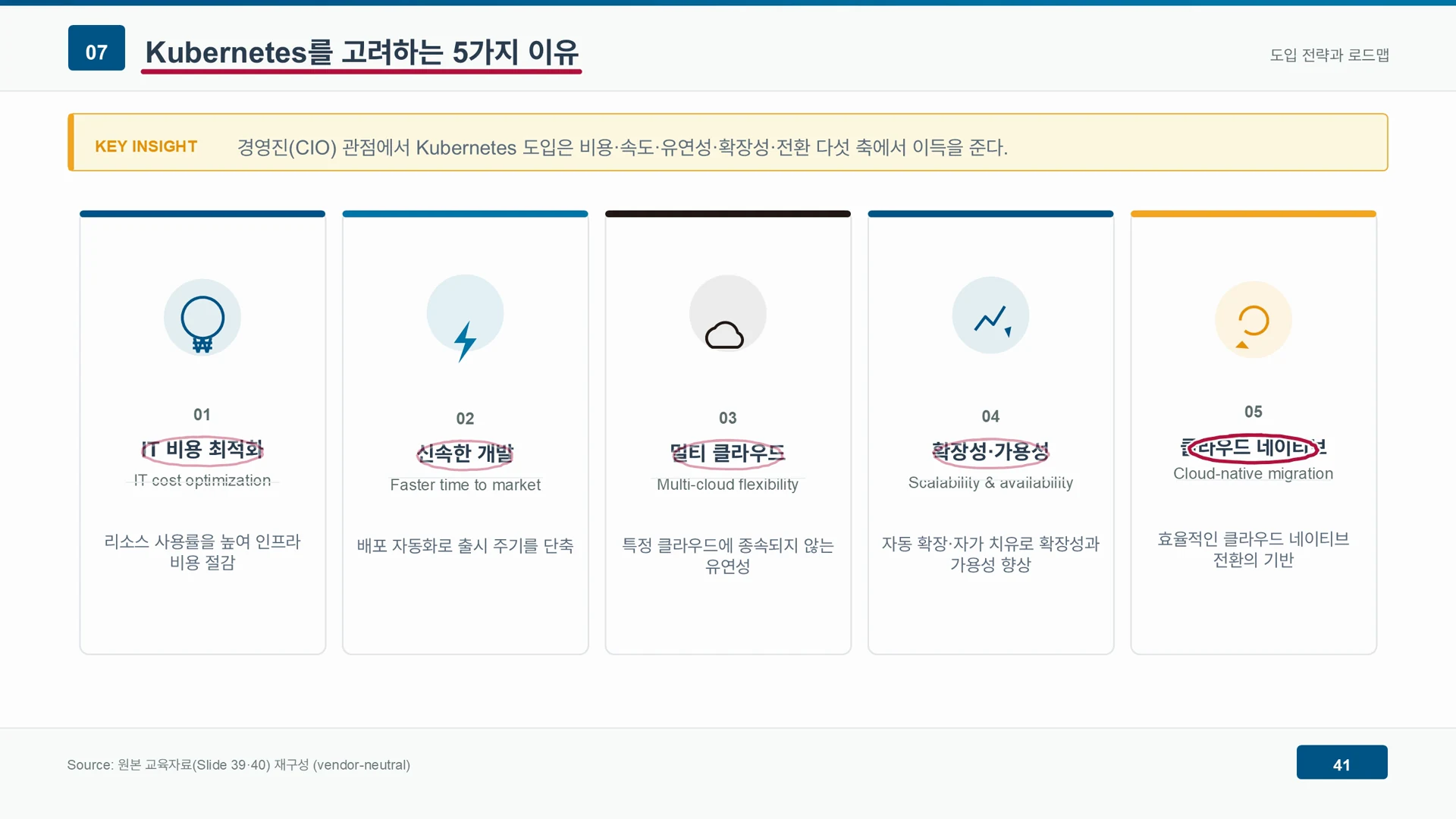Image resolution: width=1456 pixels, height=819 pixels.
Task: Select the circled '클라우드 네이티브' heading in card 05
Action: (x=1254, y=447)
